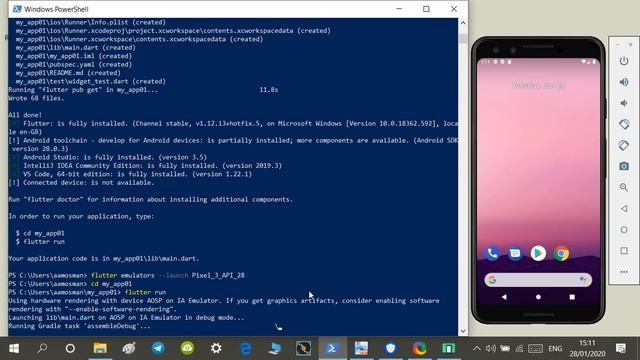This screenshot has width=640, height=360.
Task: Raise emulator volume with the volume up icon
Action: point(624,82)
